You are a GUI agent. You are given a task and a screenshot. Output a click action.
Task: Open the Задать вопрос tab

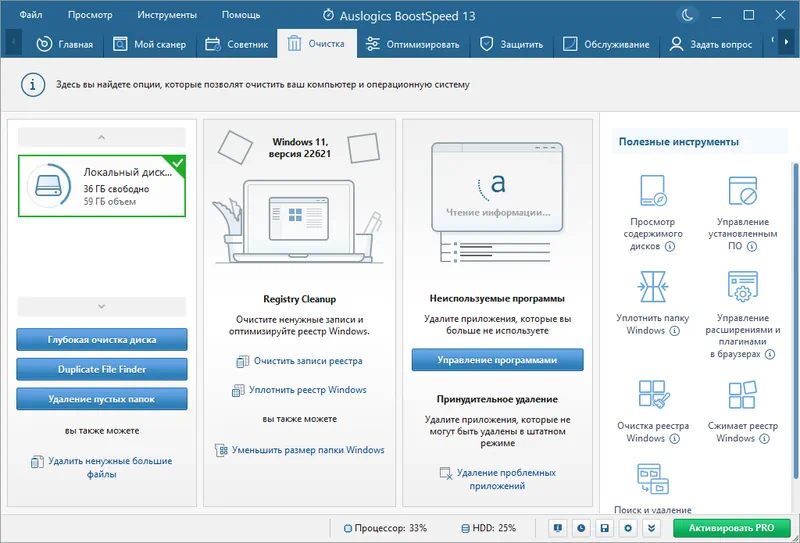click(711, 44)
